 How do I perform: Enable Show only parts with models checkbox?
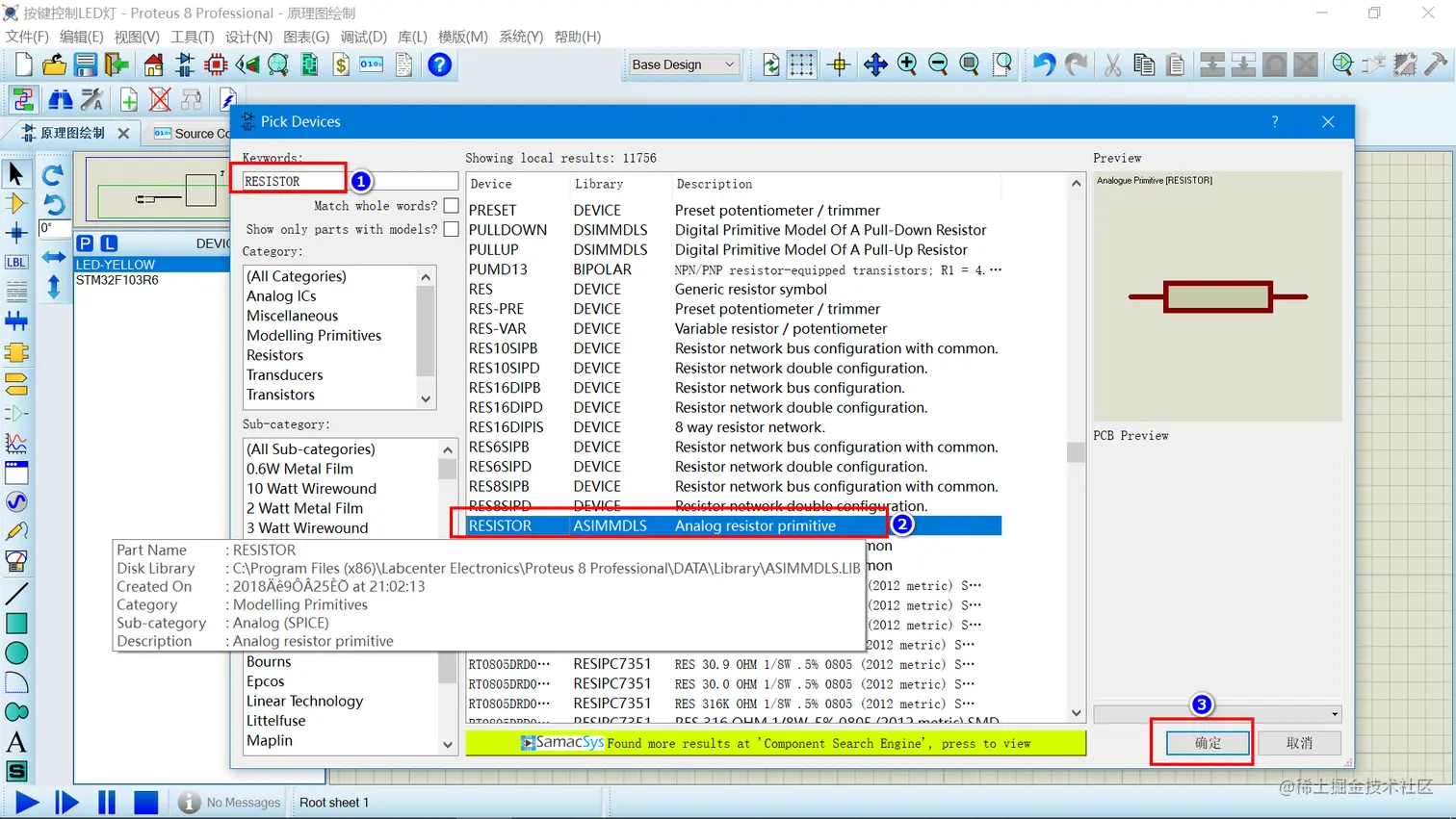[451, 229]
